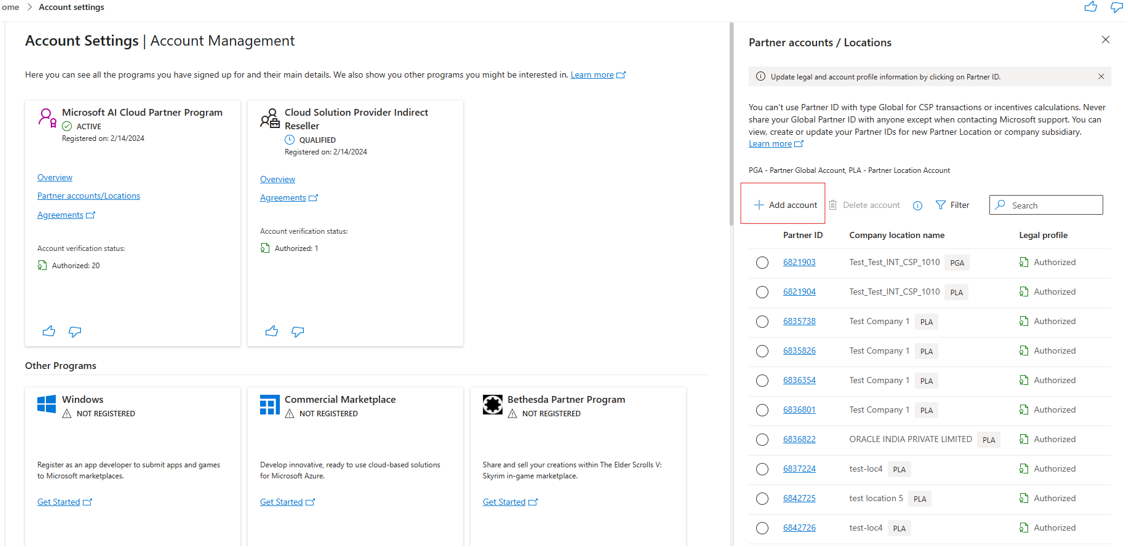Viewport: 1128px width, 547px height.
Task: Click the Commercial Marketplace logo icon
Action: tap(269, 404)
